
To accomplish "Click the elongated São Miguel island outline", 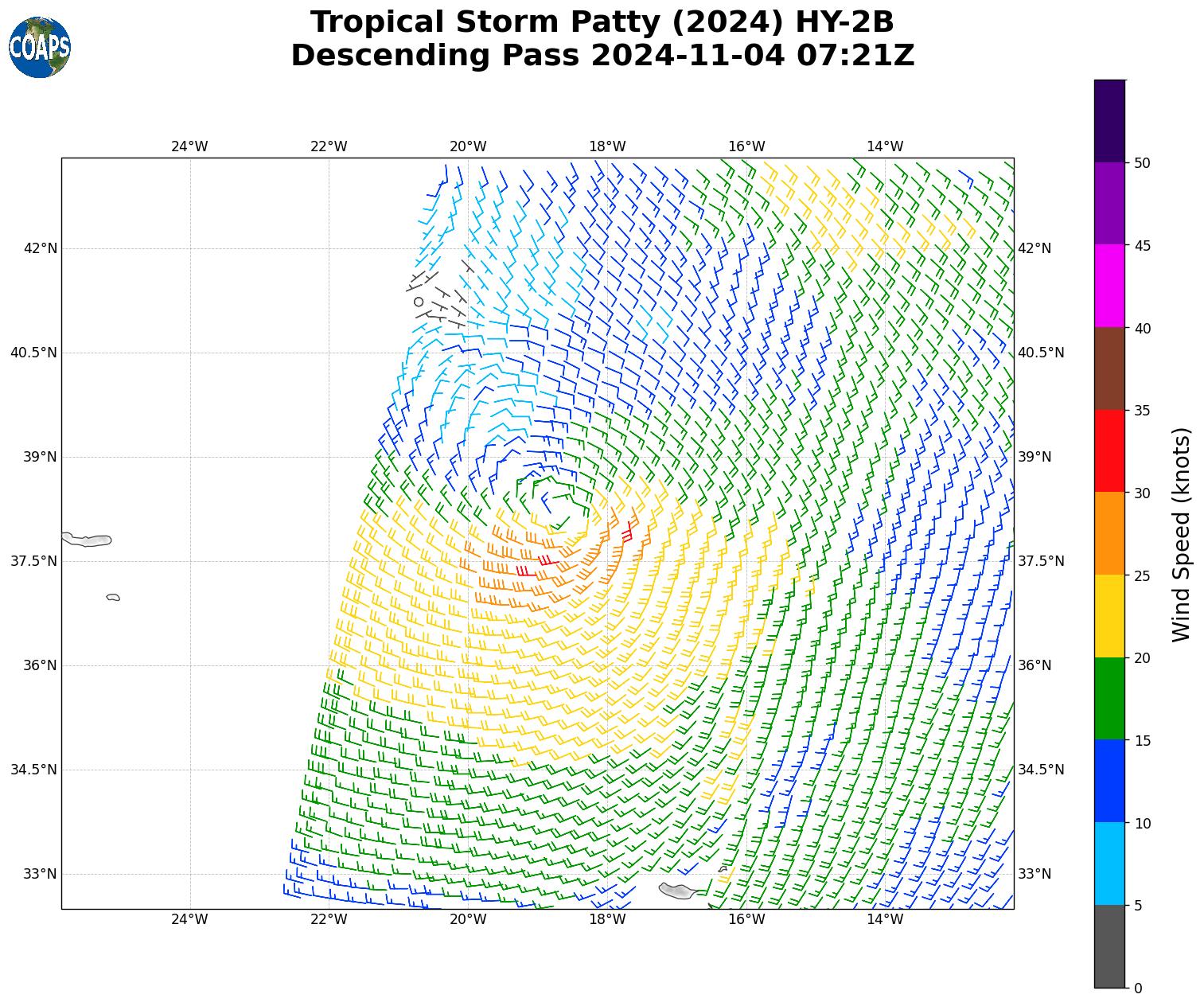I will click(88, 540).
